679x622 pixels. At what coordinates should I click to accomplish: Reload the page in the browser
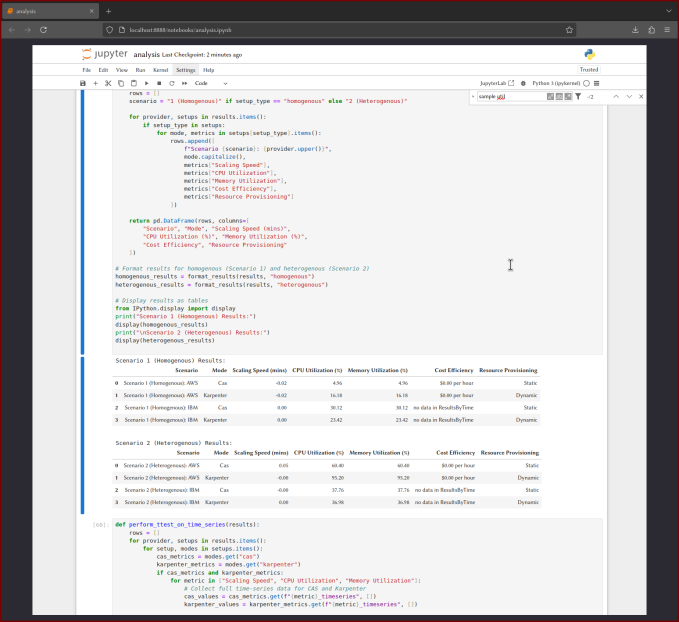pyautogui.click(x=43, y=30)
